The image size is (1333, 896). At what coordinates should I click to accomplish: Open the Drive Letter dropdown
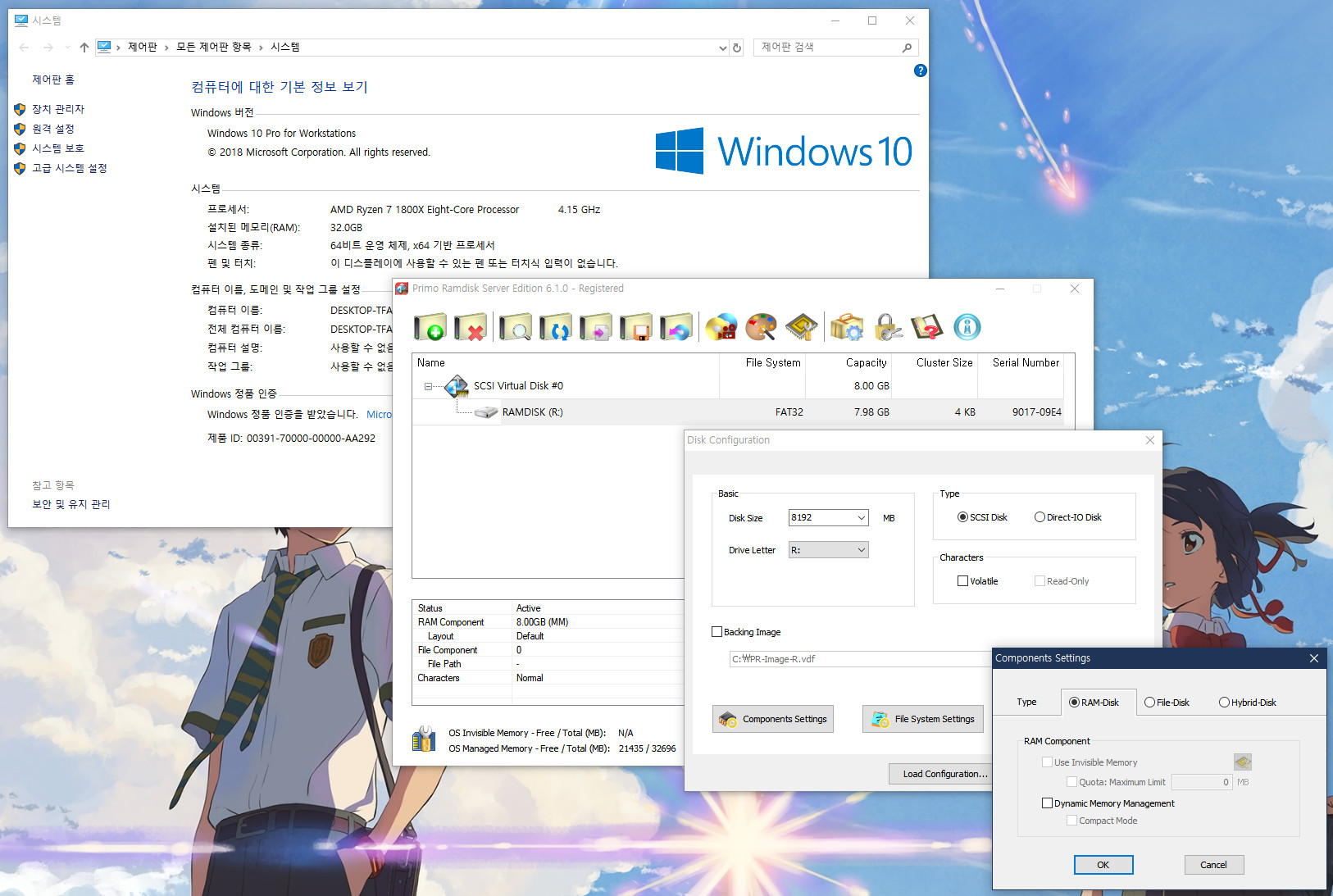click(x=862, y=550)
